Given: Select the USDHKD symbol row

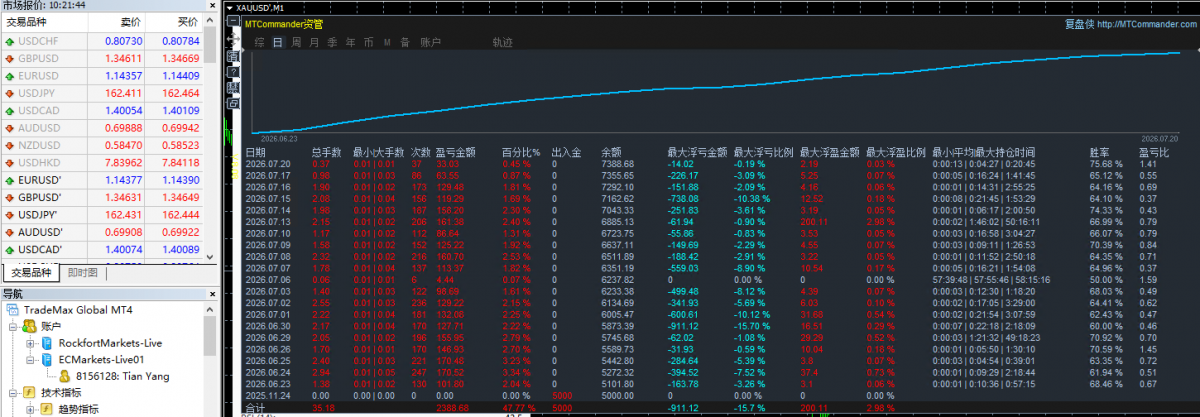Looking at the screenshot, I should [101, 163].
